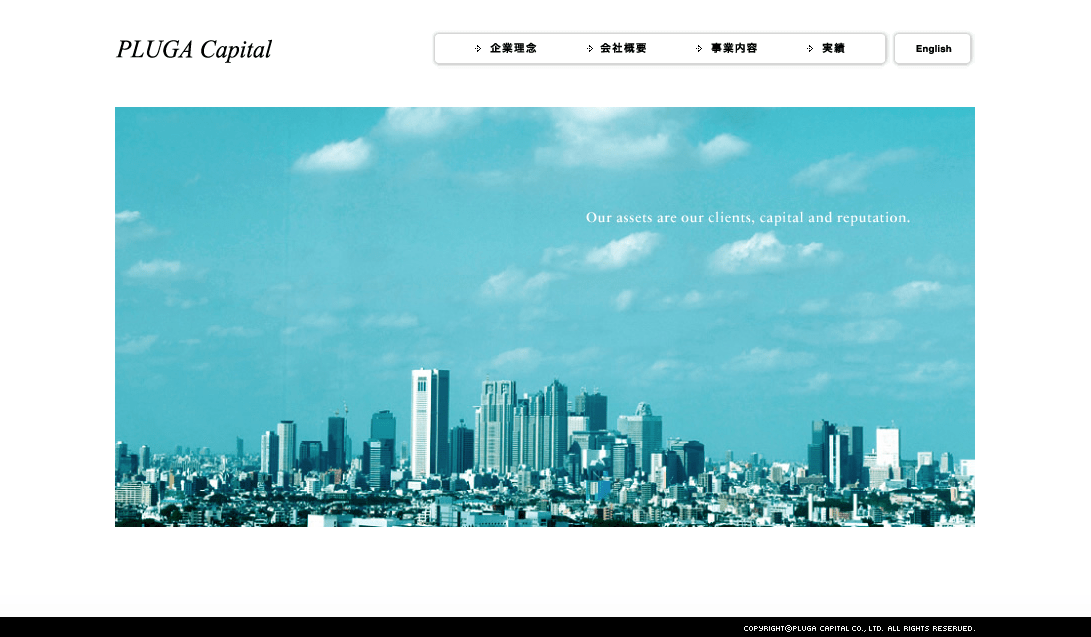Screen dimensions: 1091x637
Task: Open the 実績 track record page
Action: [833, 48]
